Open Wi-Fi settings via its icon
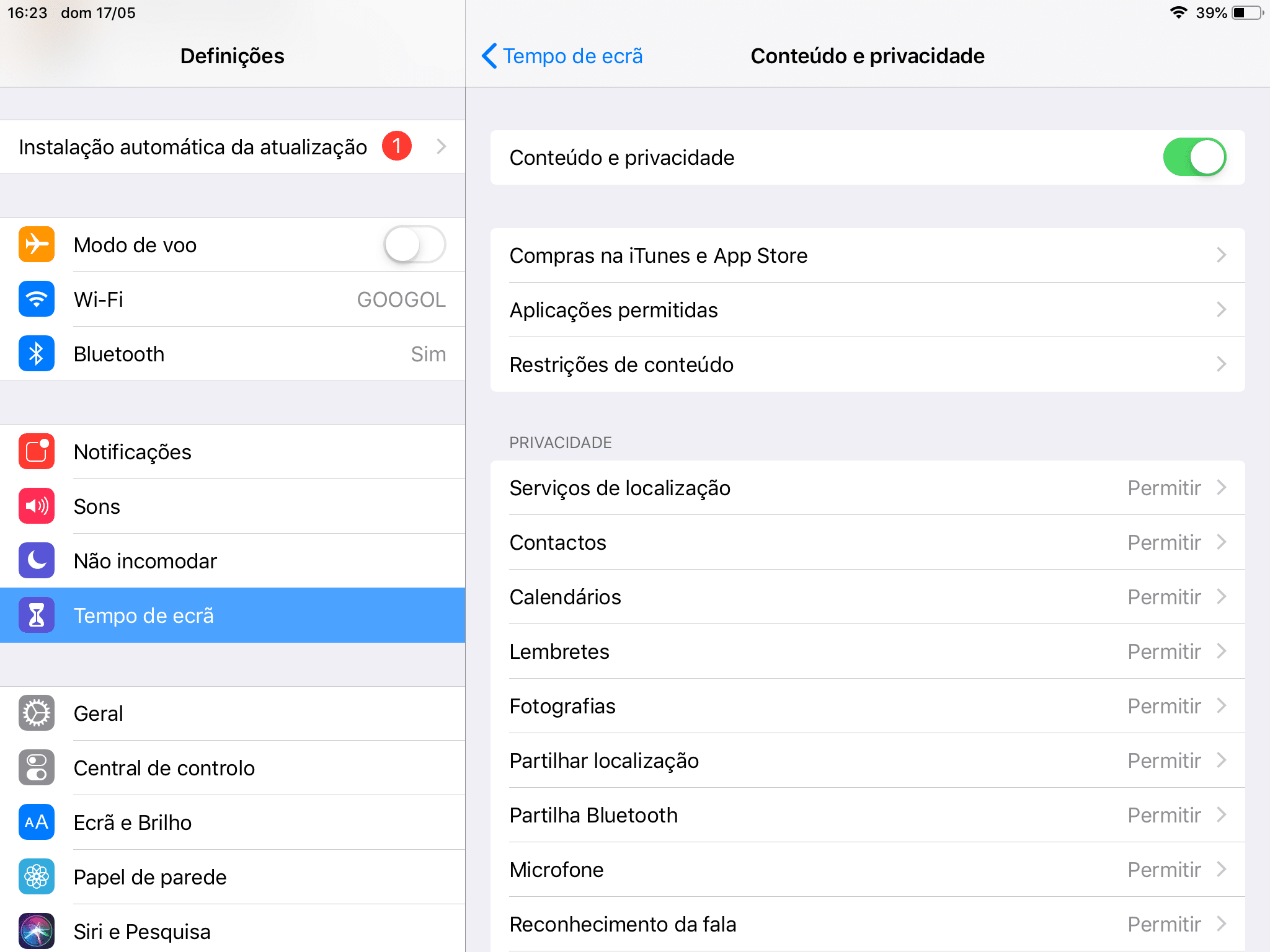The image size is (1270, 952). (37, 299)
